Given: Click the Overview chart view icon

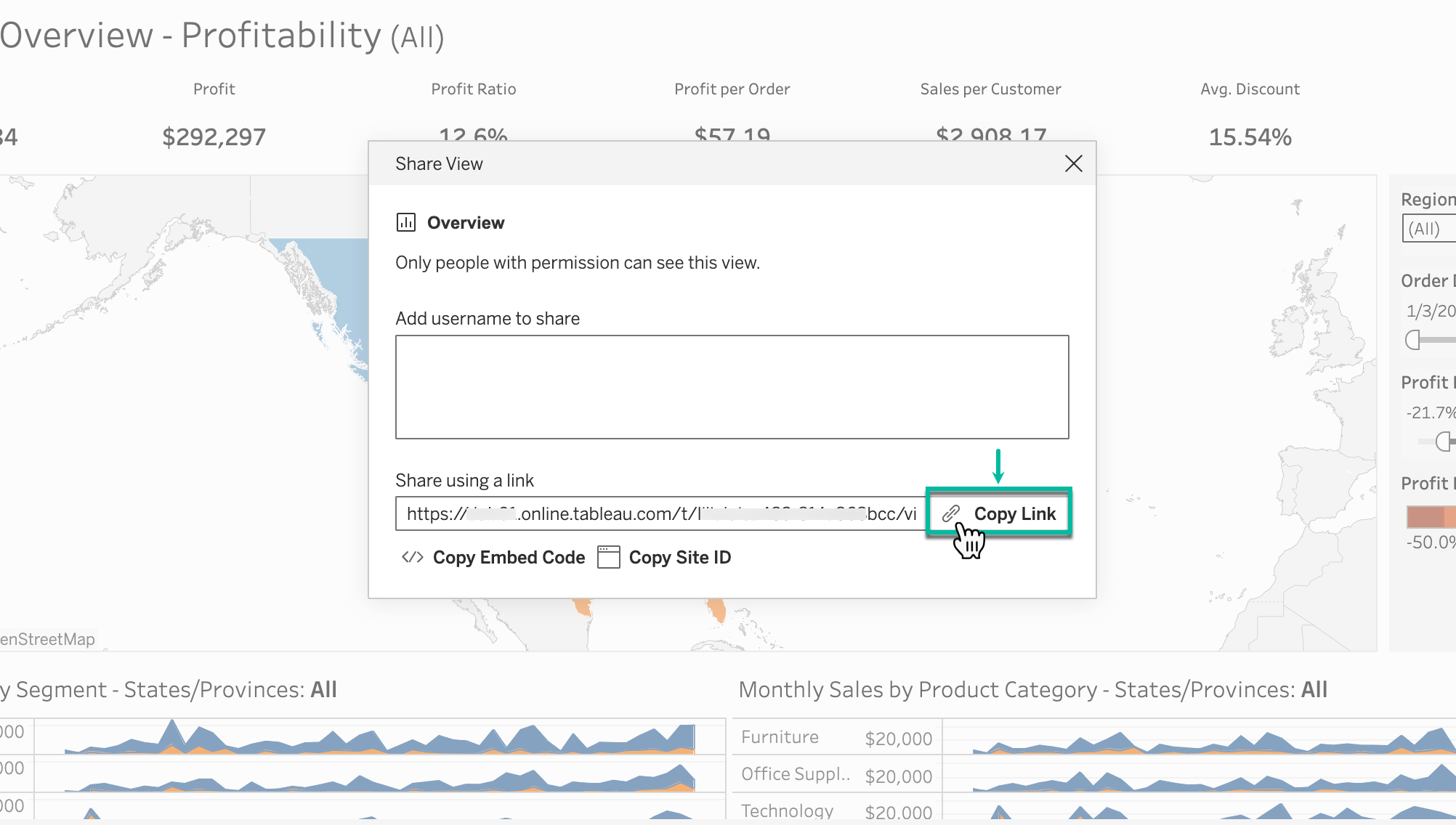Looking at the screenshot, I should click(x=406, y=222).
